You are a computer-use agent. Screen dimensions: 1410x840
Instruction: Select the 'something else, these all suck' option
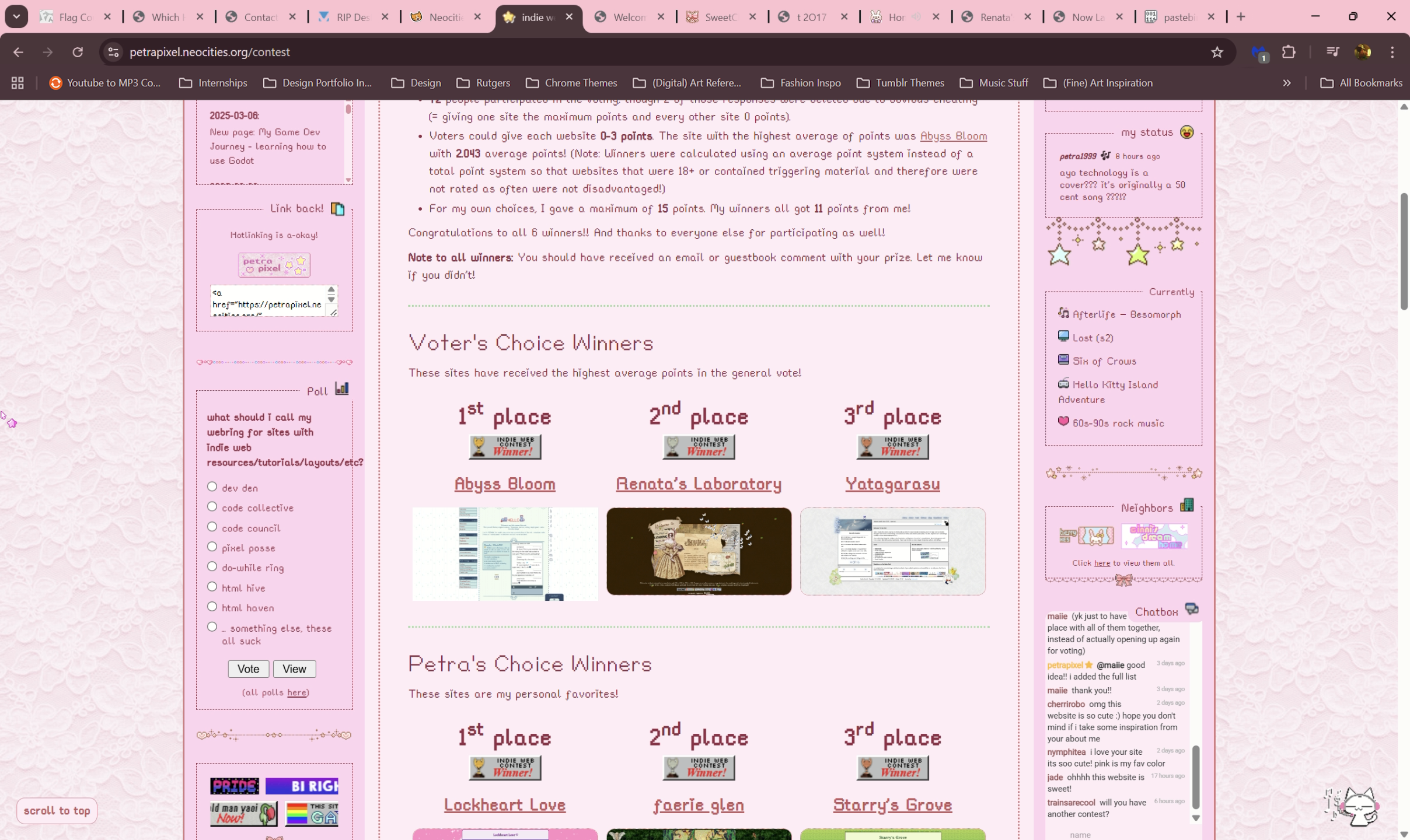(212, 626)
